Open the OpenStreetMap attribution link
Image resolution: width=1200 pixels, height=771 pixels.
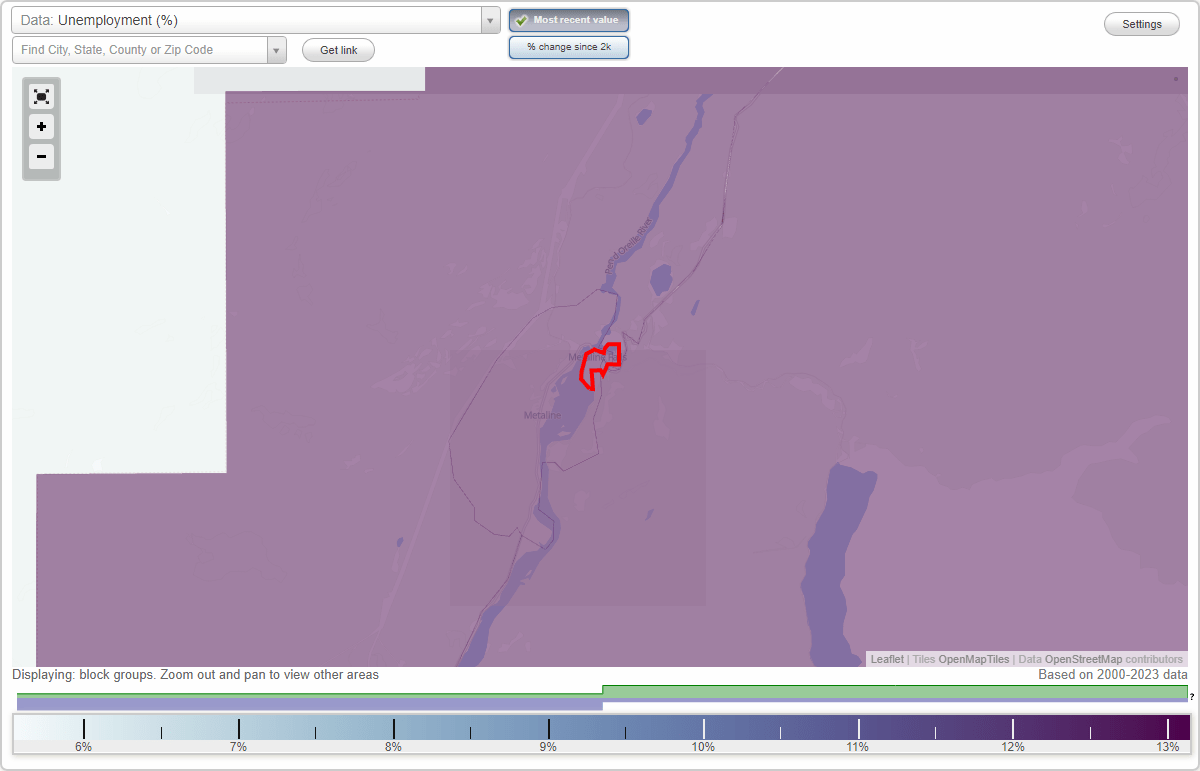tap(1083, 659)
